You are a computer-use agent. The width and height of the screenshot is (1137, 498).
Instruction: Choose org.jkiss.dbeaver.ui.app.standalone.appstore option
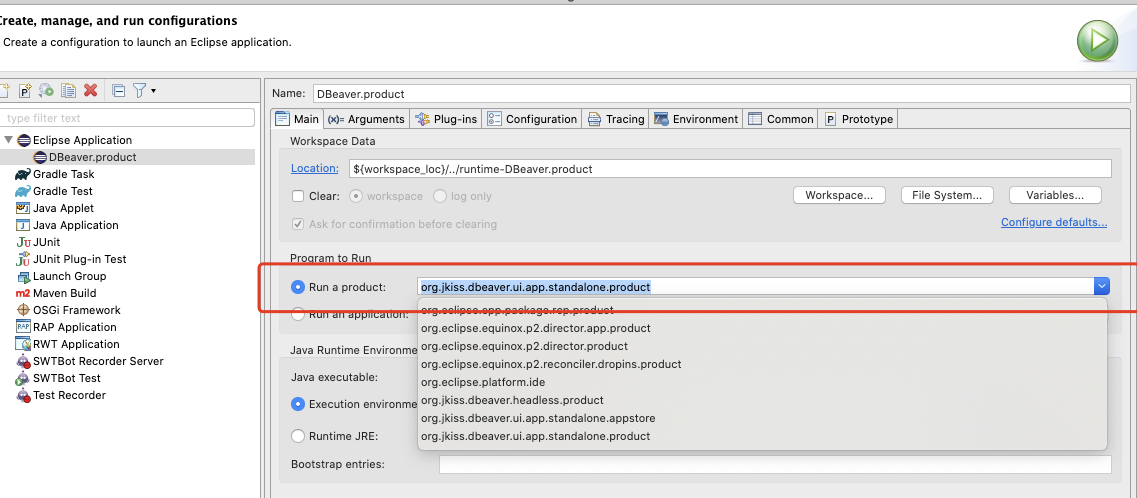coord(763,418)
